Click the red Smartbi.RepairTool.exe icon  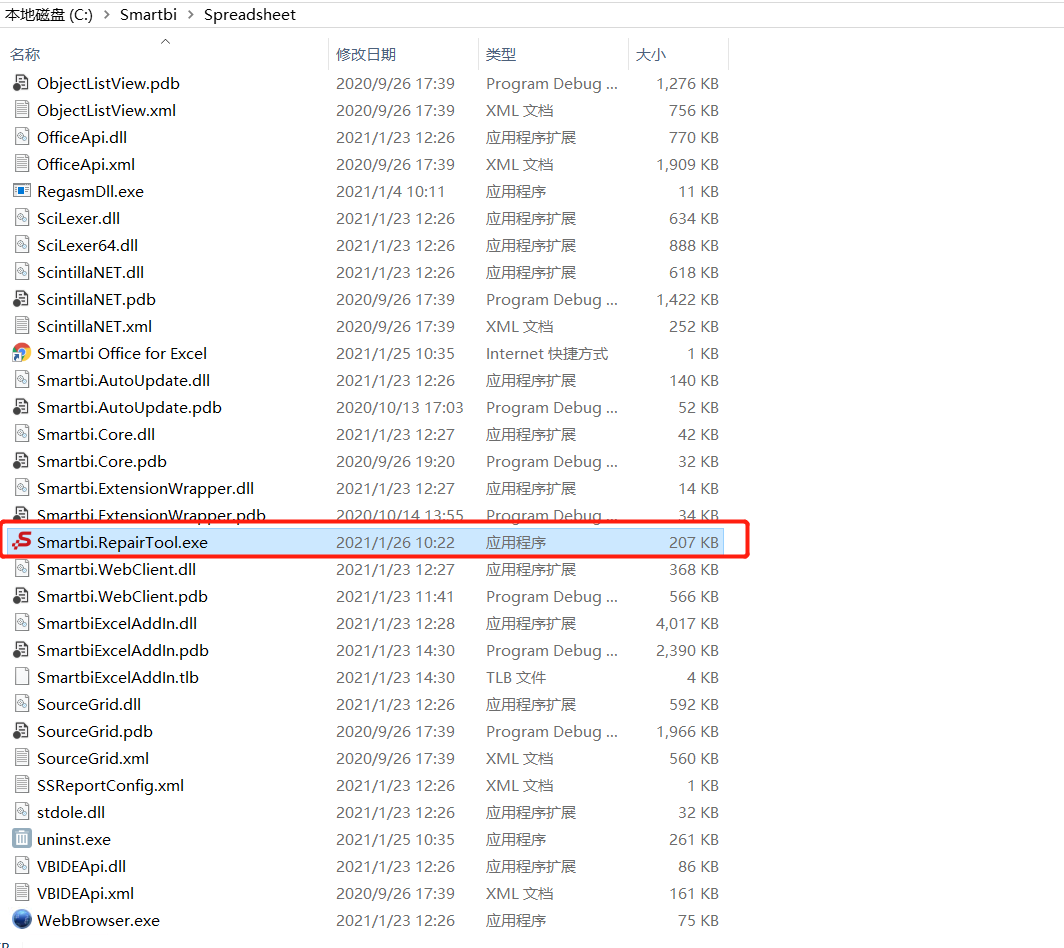[22, 542]
